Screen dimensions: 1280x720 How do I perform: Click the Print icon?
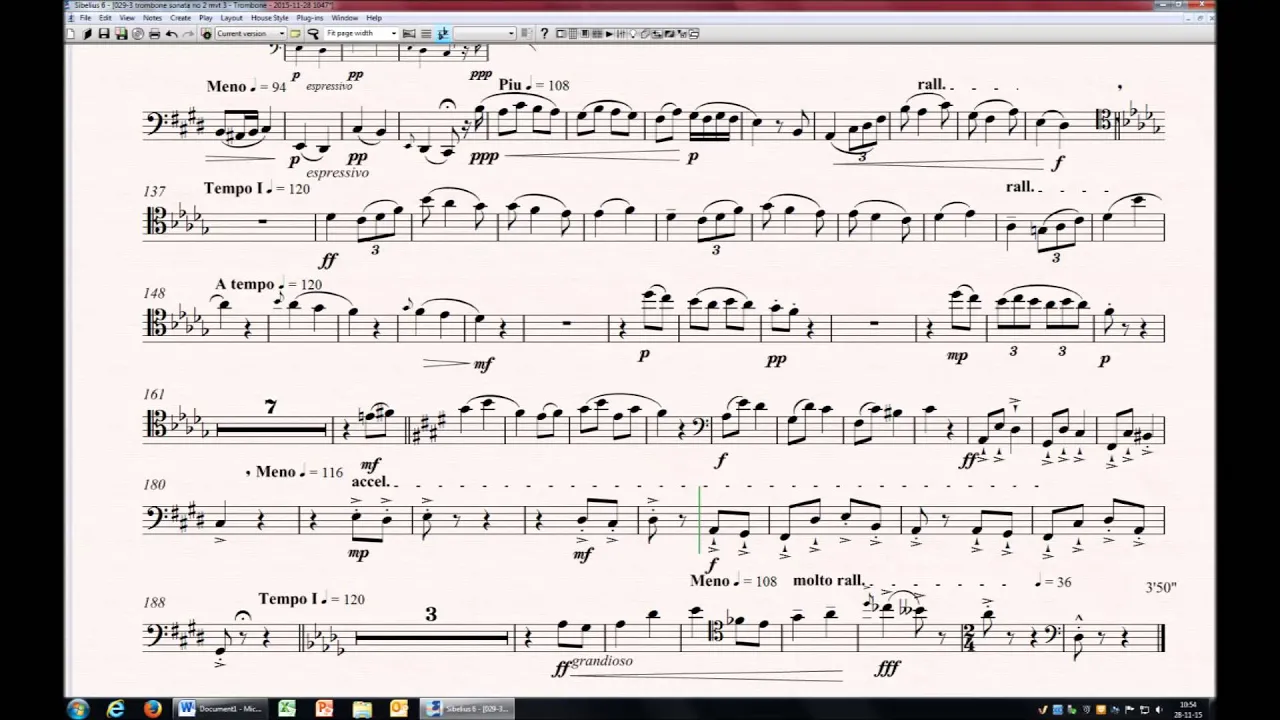tap(154, 33)
